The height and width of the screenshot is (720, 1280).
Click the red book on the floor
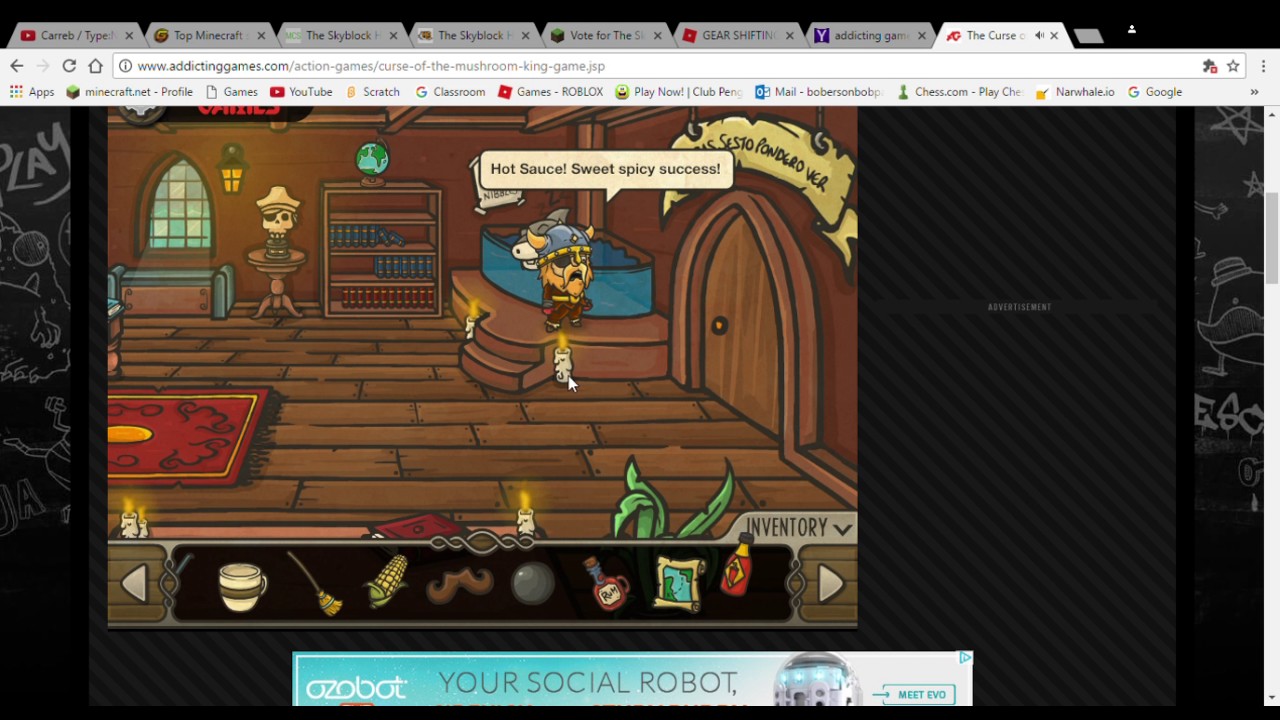coord(420,527)
